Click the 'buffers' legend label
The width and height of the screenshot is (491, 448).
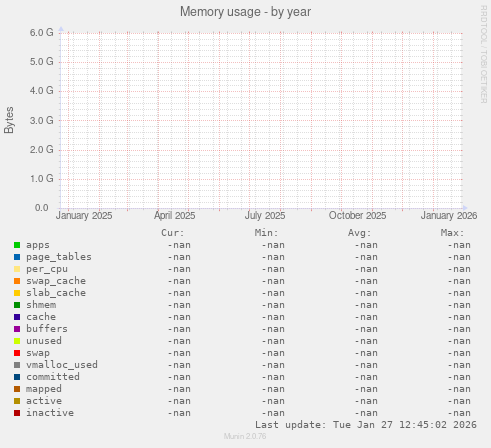[x=47, y=329]
